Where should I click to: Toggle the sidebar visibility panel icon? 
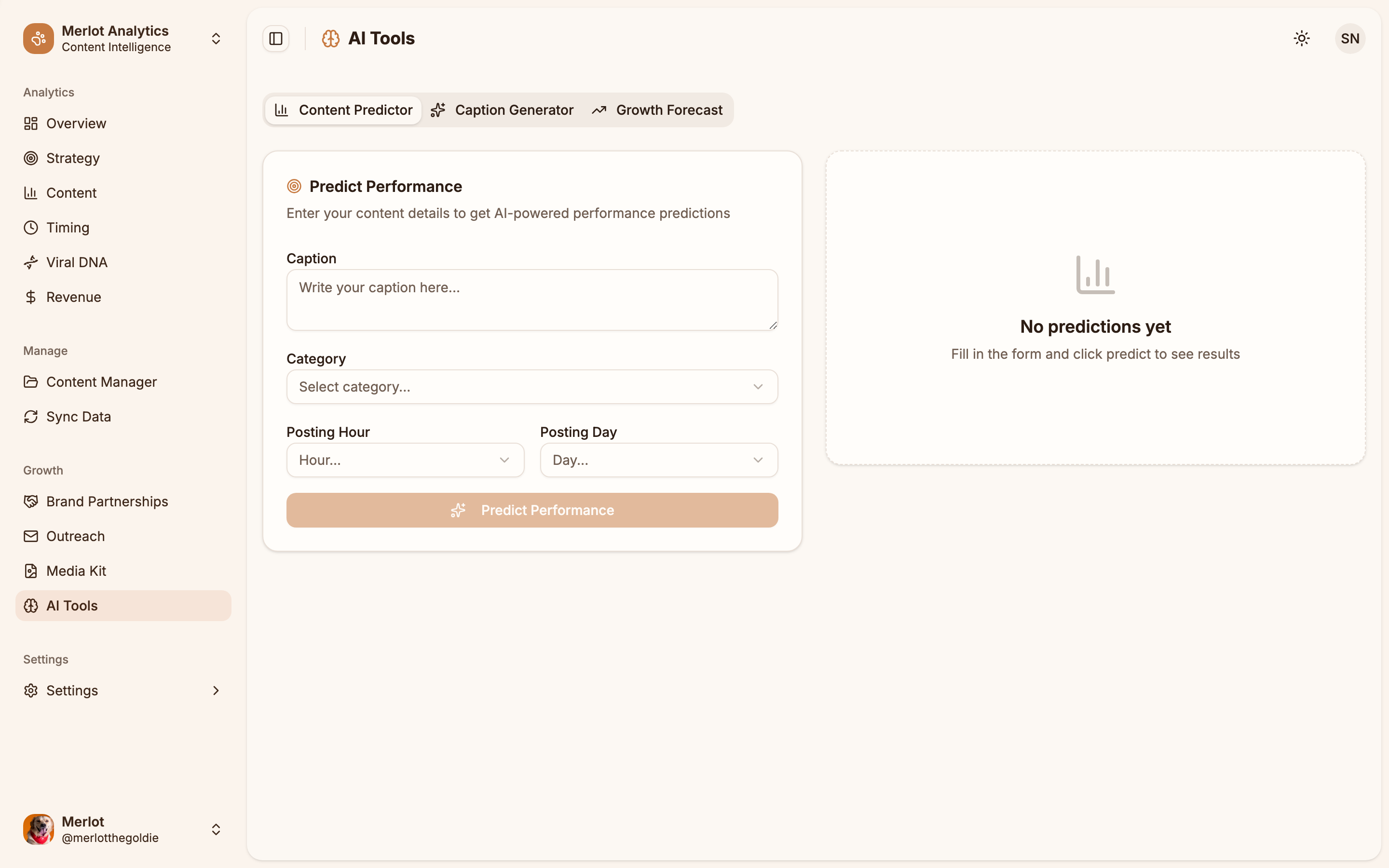point(276,39)
